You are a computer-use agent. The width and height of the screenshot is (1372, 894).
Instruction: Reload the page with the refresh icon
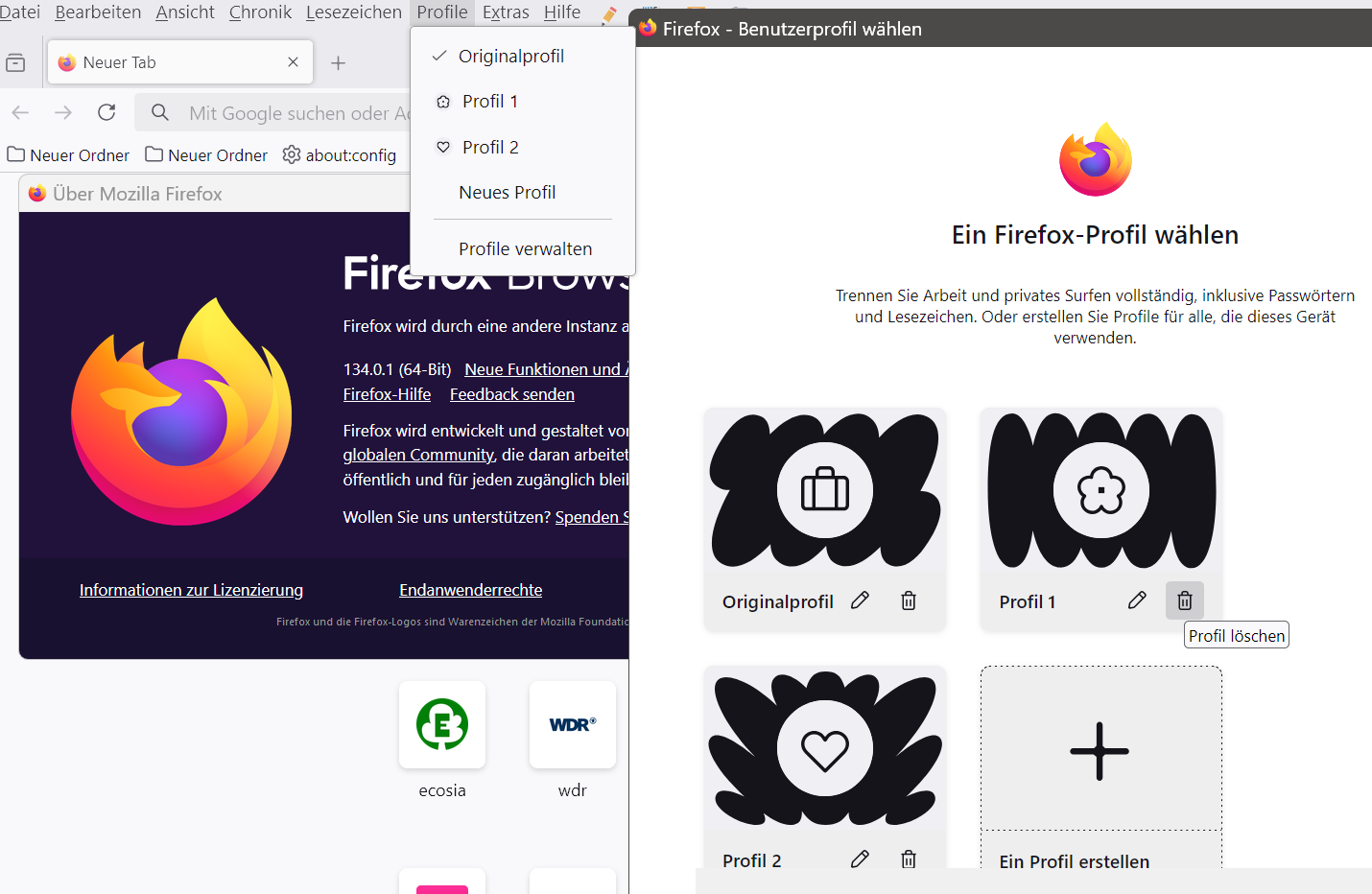pyautogui.click(x=106, y=112)
